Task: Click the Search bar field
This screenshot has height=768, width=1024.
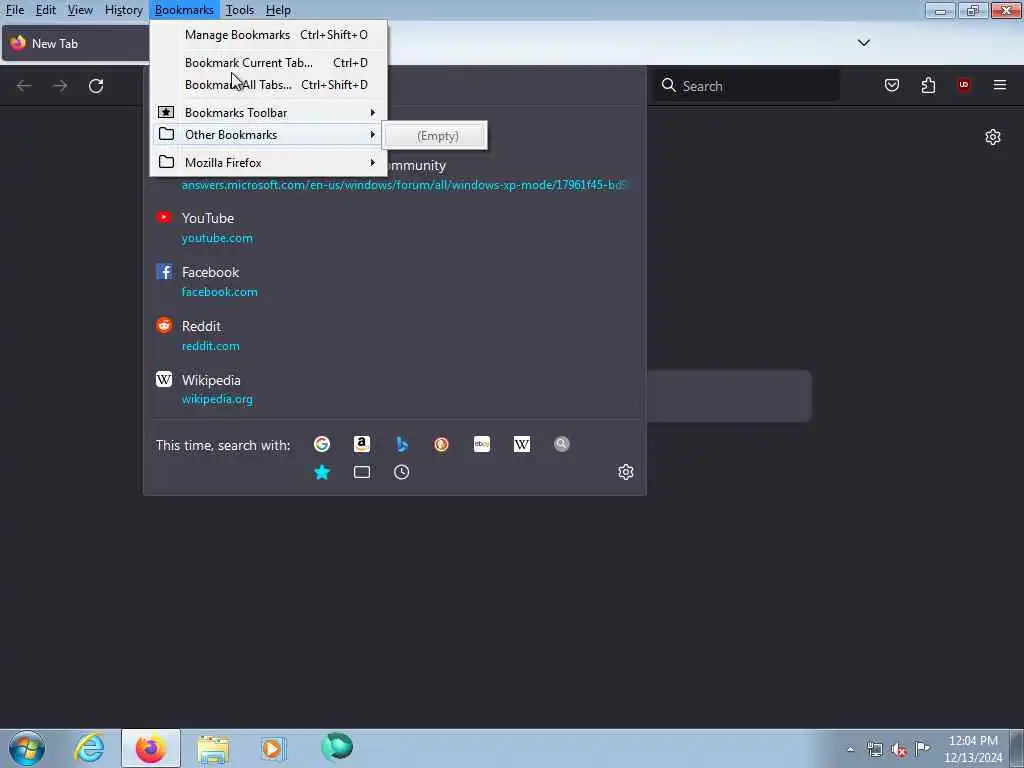Action: point(746,86)
